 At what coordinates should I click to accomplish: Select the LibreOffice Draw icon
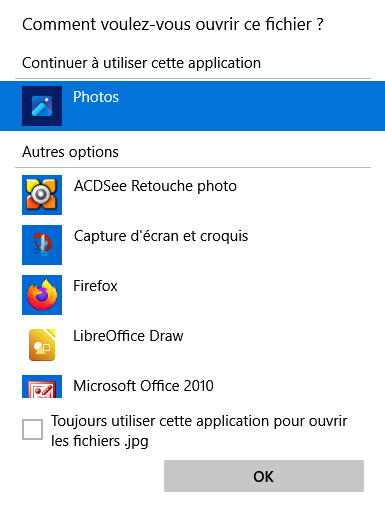tap(42, 345)
